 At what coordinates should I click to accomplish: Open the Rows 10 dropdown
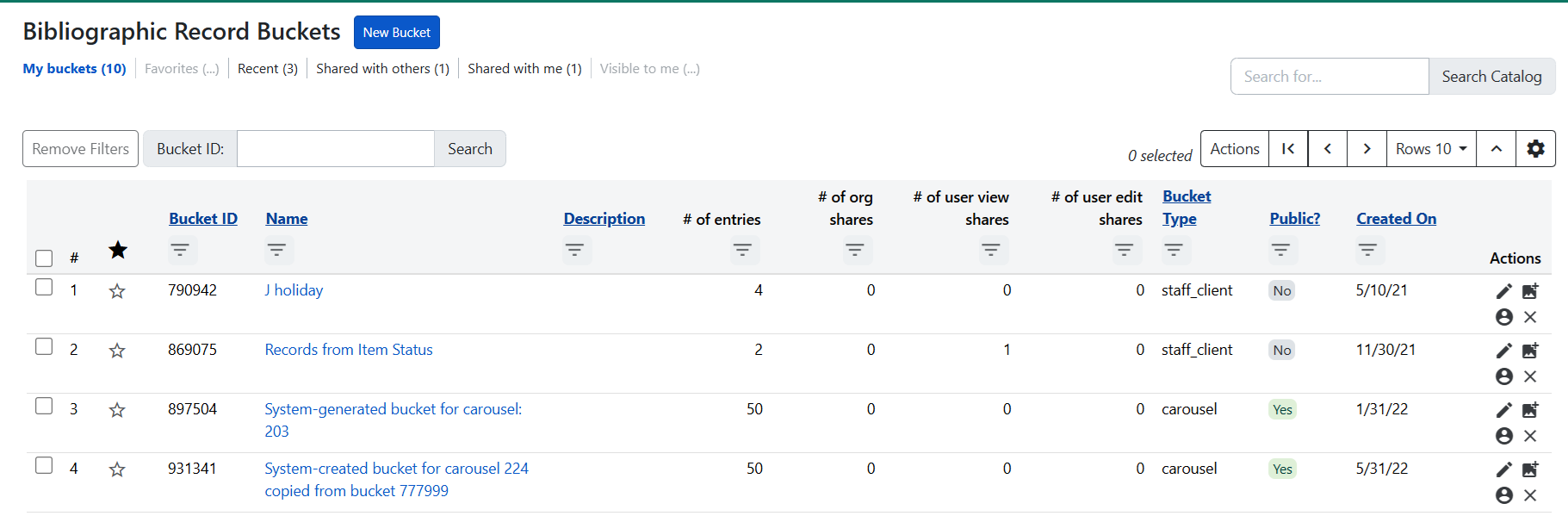click(x=1431, y=149)
